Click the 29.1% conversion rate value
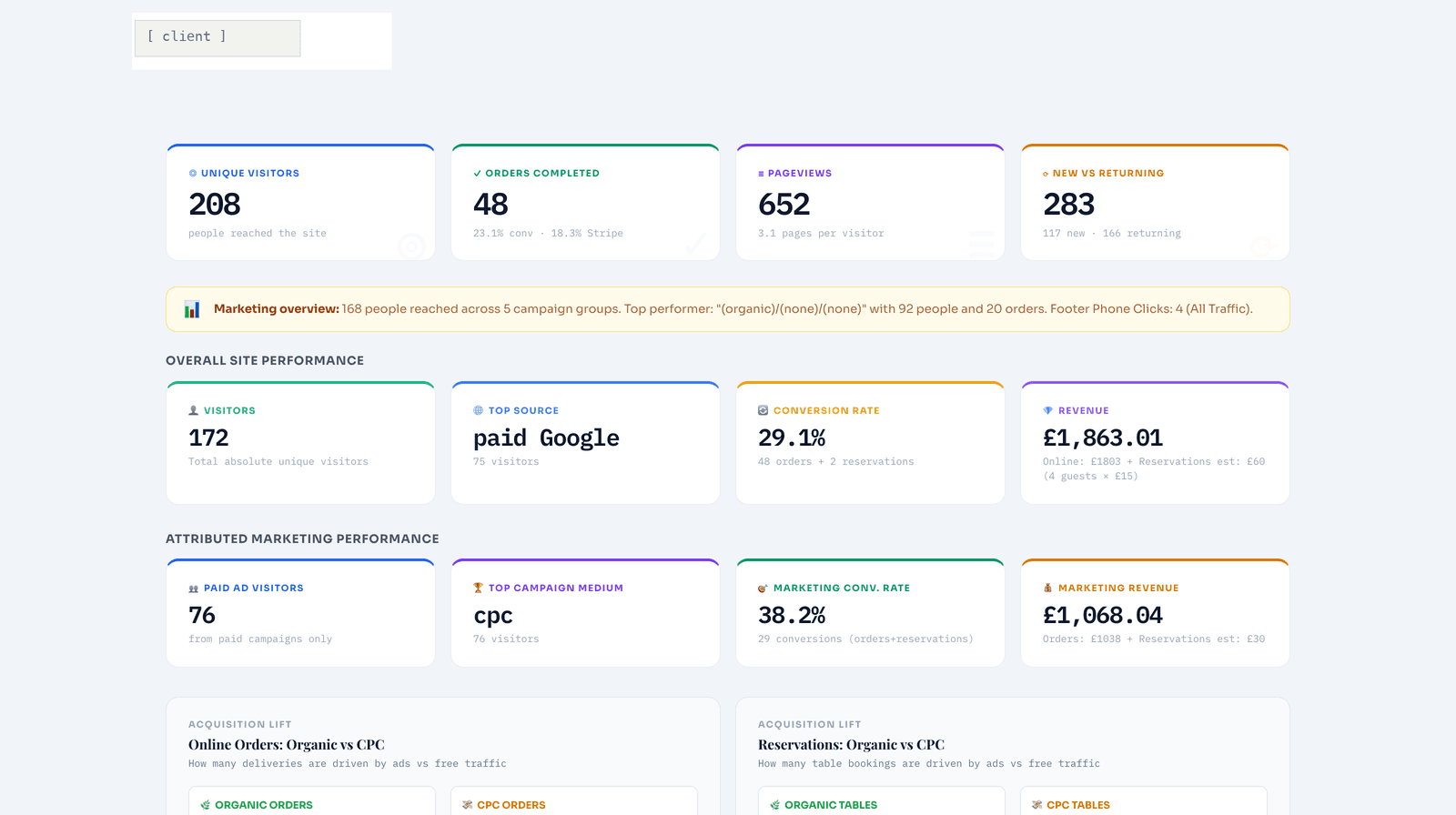The width and height of the screenshot is (1456, 815). click(x=792, y=438)
